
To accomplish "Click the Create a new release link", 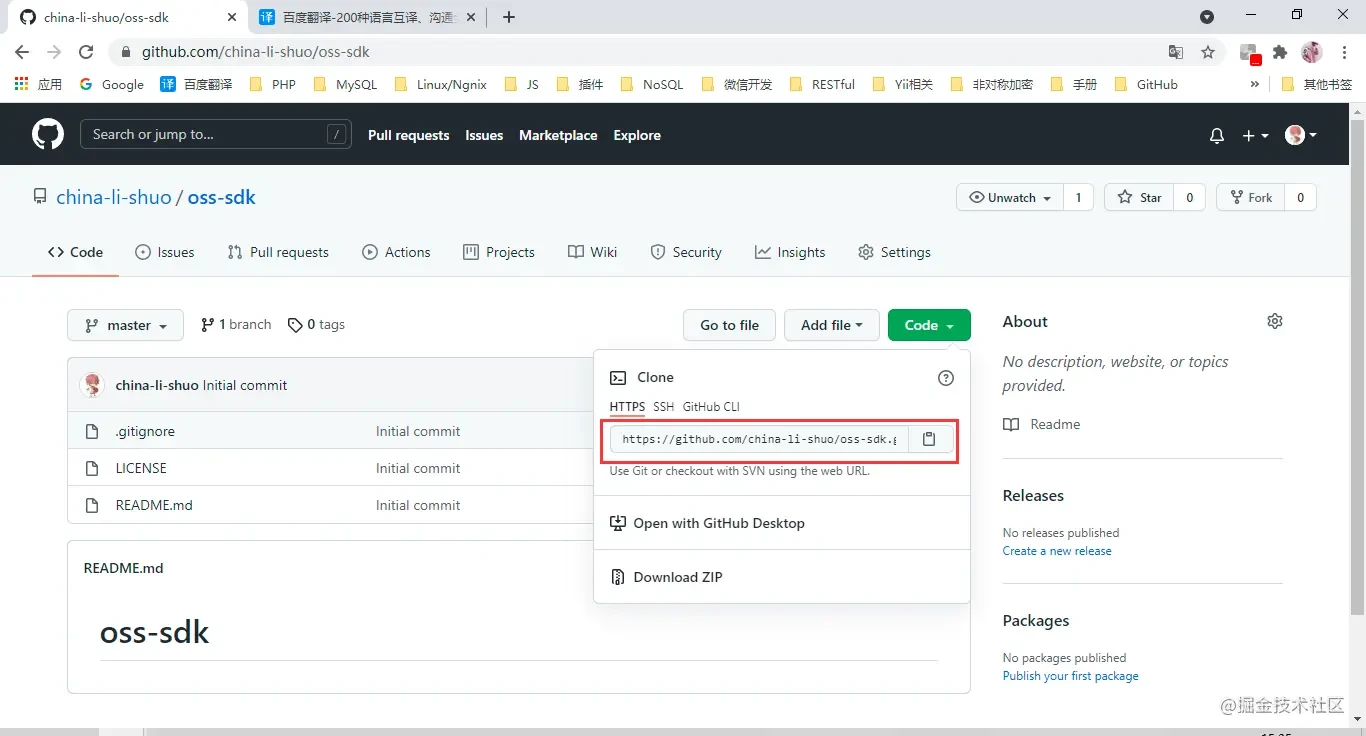I will pyautogui.click(x=1057, y=551).
